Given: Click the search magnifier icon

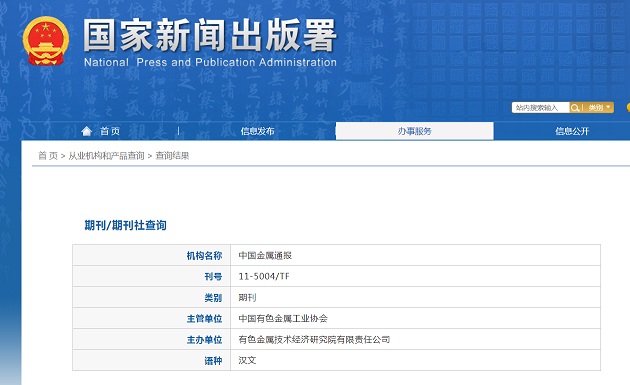Looking at the screenshot, I should click(575, 108).
